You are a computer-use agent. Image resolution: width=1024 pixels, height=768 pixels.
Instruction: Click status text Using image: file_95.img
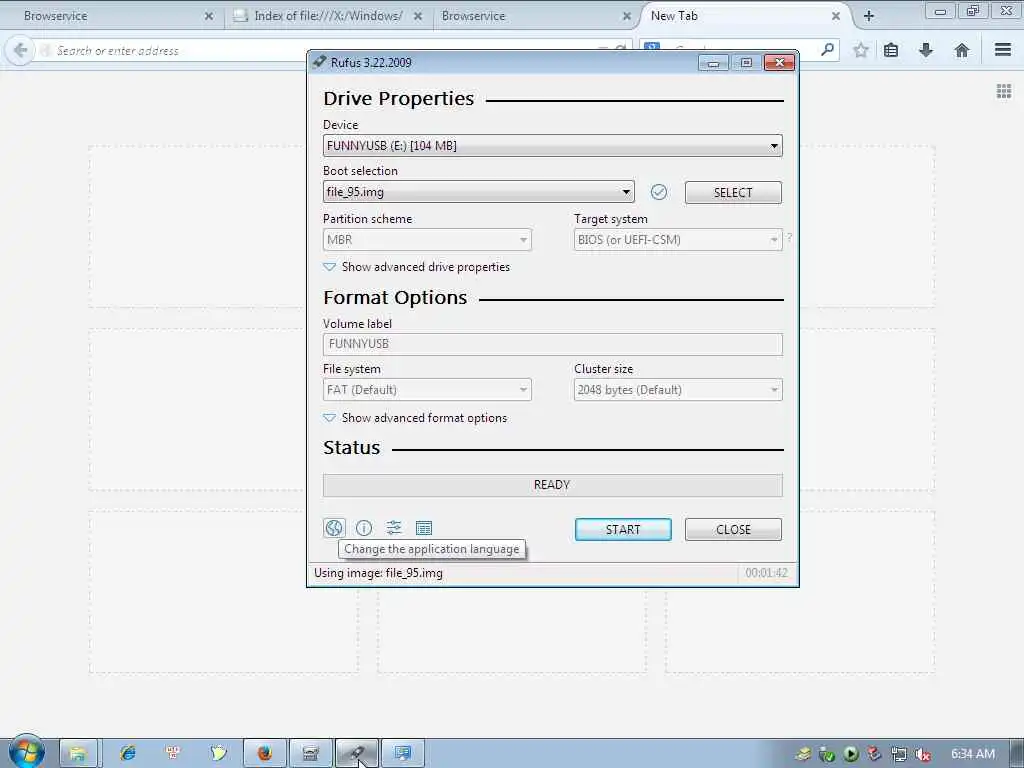[x=379, y=573]
